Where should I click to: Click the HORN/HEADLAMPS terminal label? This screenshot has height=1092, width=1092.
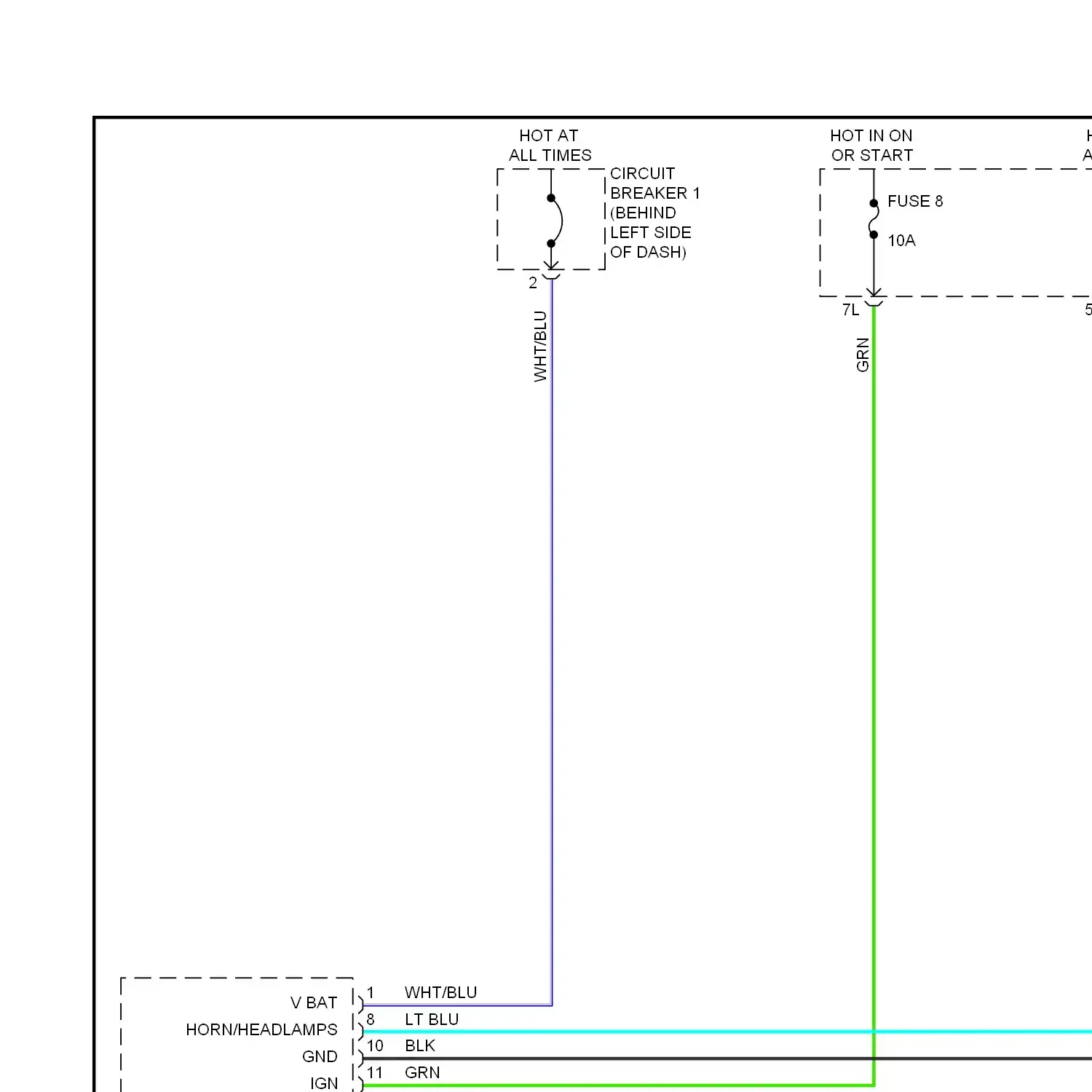point(261,1029)
